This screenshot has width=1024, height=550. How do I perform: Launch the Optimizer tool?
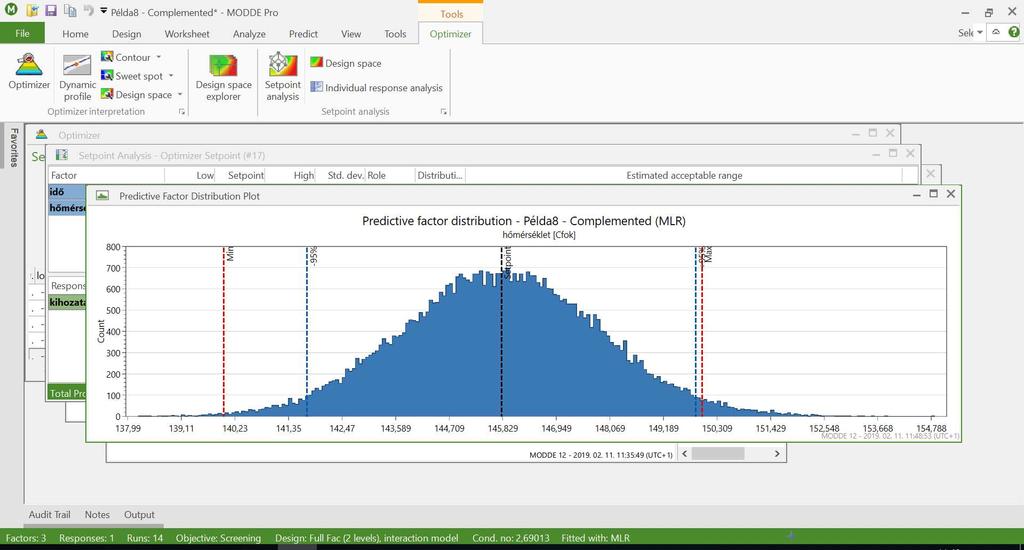click(29, 72)
